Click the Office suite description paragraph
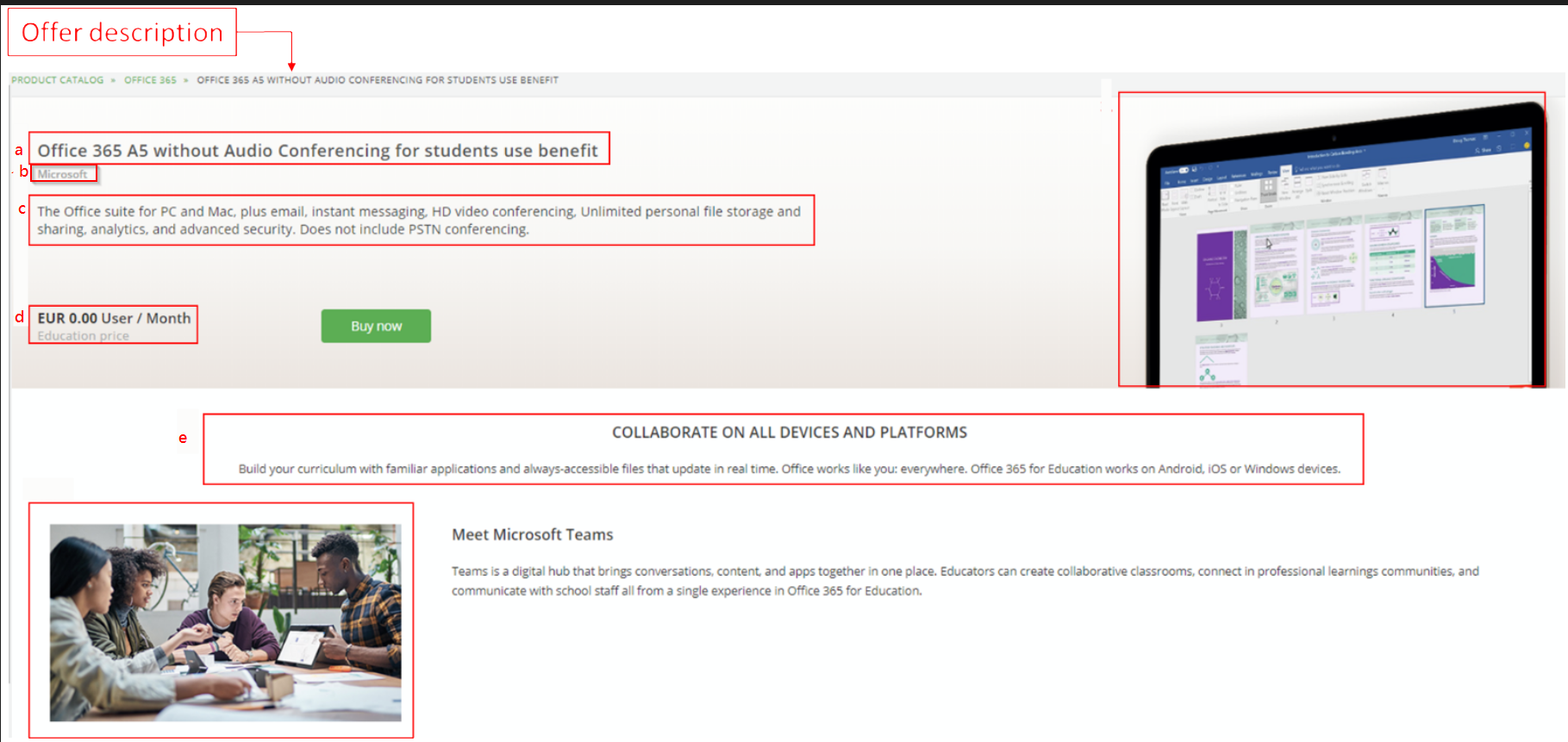The height and width of the screenshot is (742, 1568). (x=419, y=220)
